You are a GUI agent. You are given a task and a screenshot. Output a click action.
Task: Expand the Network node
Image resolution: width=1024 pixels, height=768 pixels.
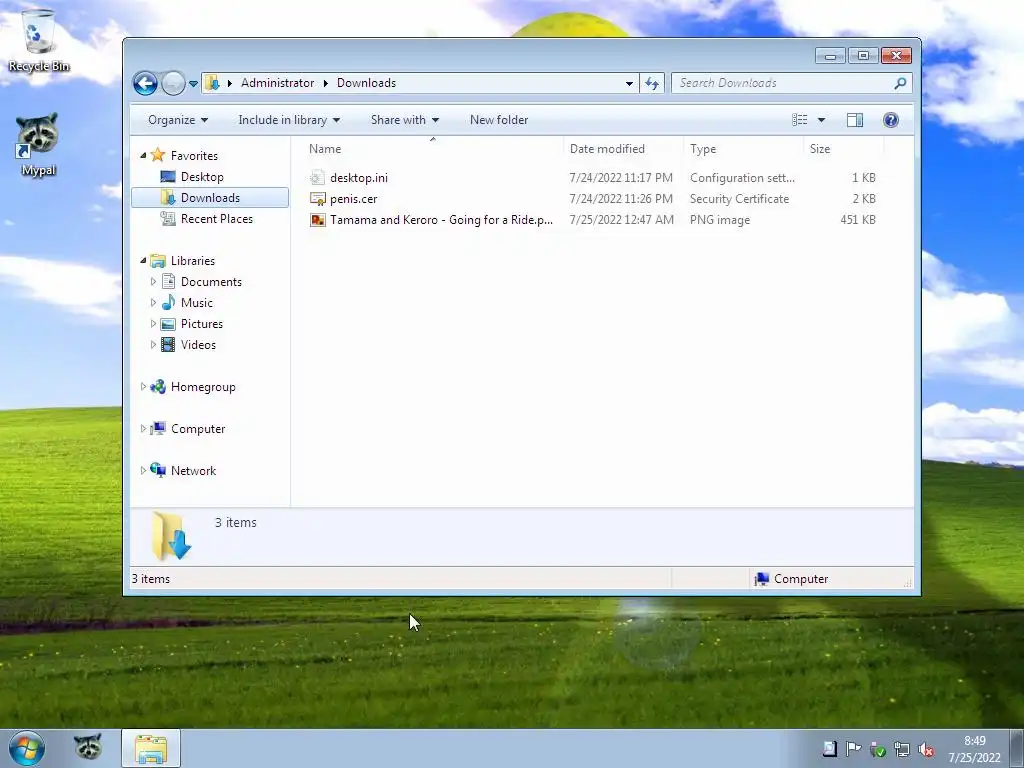click(143, 470)
